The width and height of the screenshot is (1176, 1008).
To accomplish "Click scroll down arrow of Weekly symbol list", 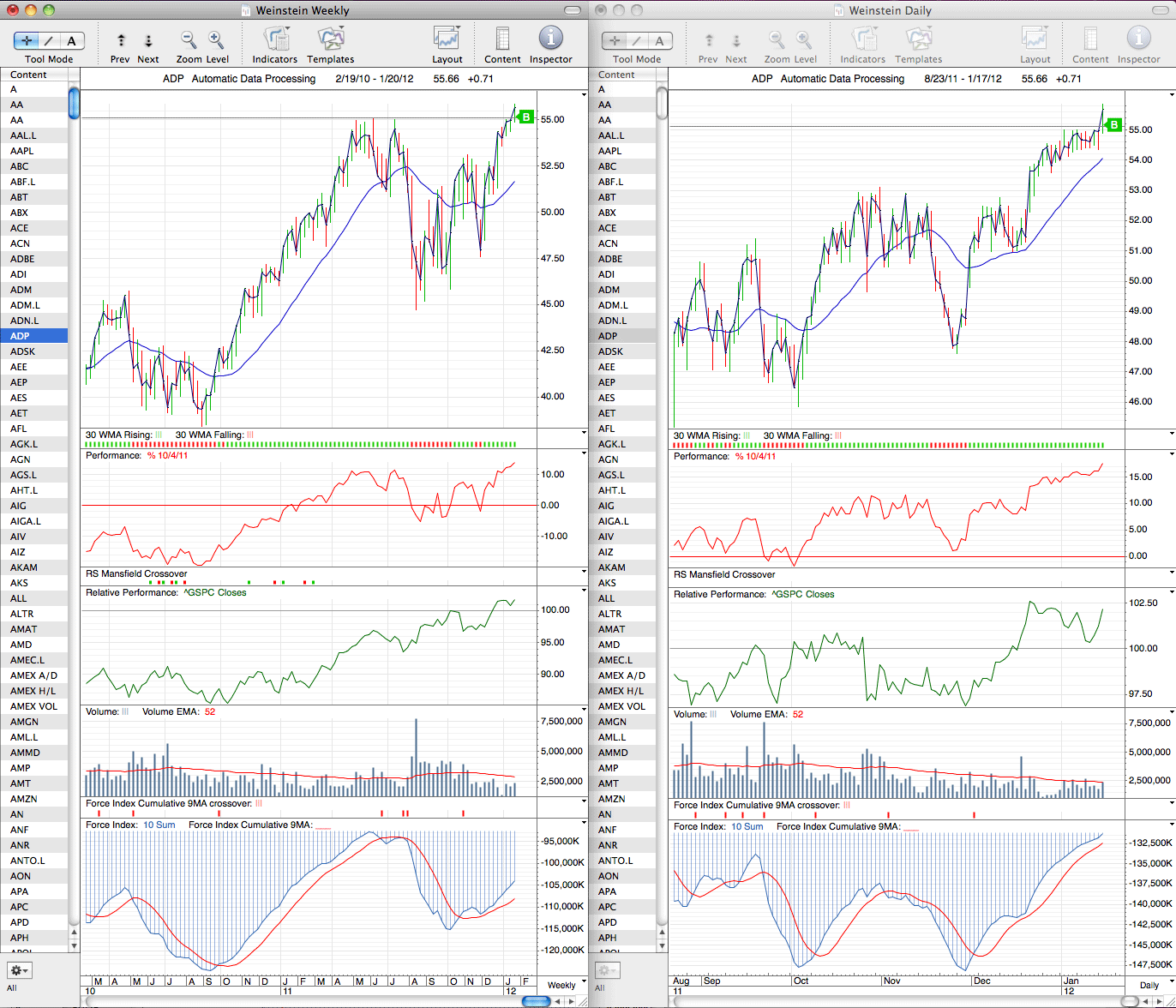I will (x=74, y=945).
